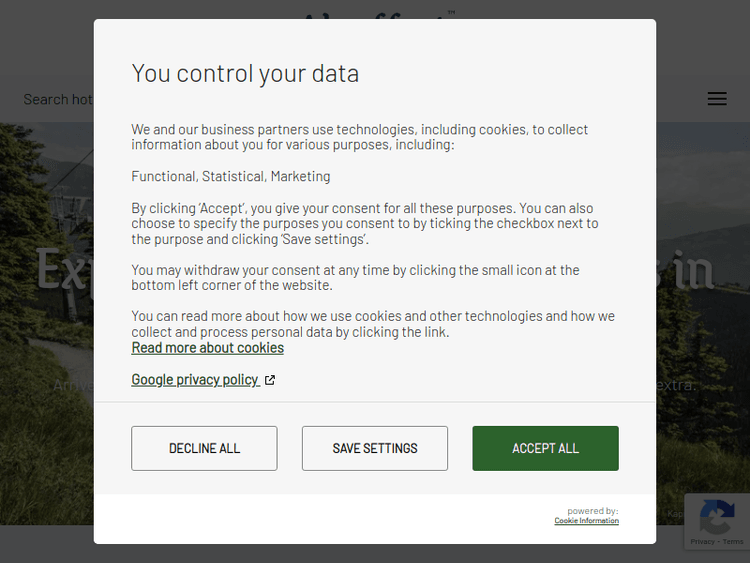Click the paragraph about withdrawing your consent
Image resolution: width=750 pixels, height=563 pixels.
tap(355, 278)
